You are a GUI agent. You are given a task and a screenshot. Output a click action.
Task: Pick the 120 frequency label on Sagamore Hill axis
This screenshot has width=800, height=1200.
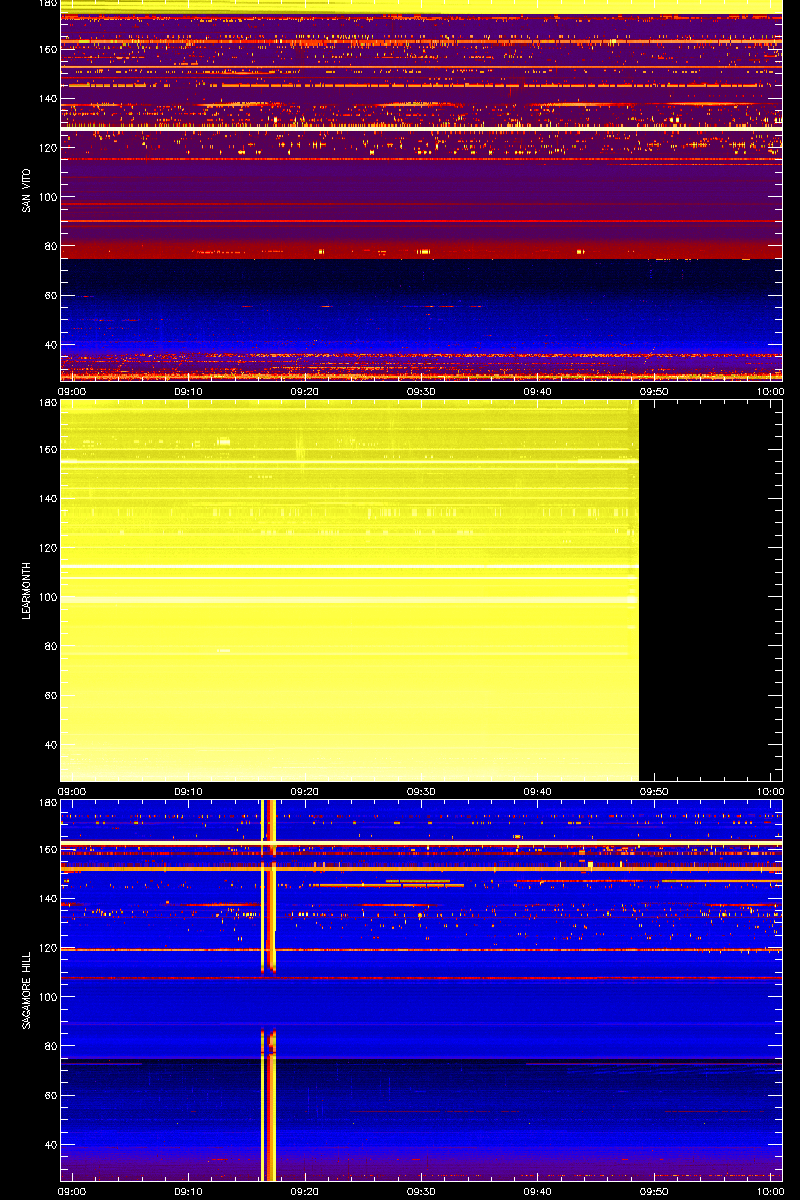[x=46, y=948]
